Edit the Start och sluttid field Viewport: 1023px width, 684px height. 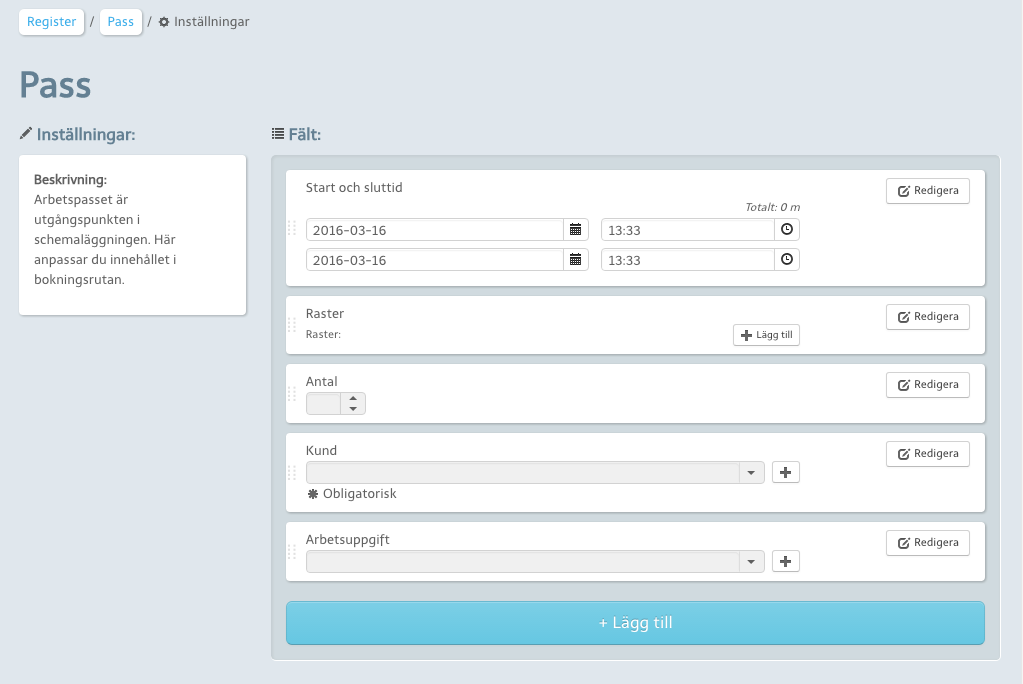tap(927, 191)
